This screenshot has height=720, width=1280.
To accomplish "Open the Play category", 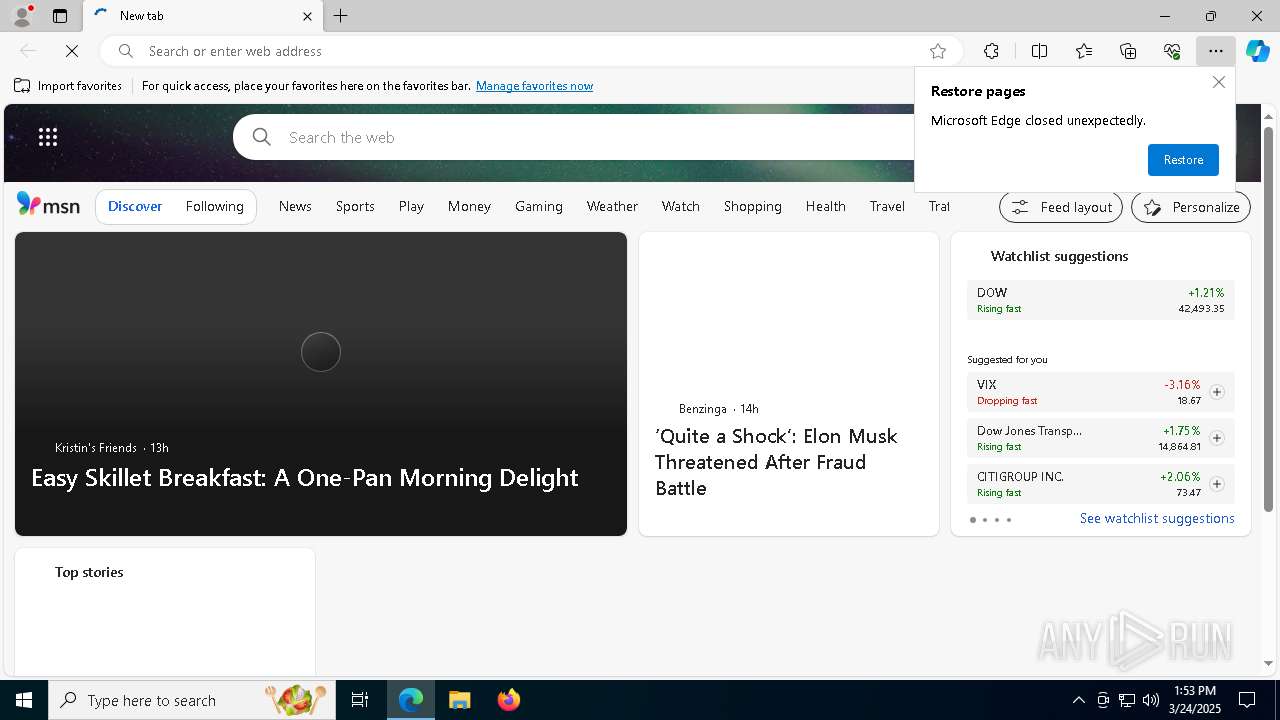I will [411, 206].
